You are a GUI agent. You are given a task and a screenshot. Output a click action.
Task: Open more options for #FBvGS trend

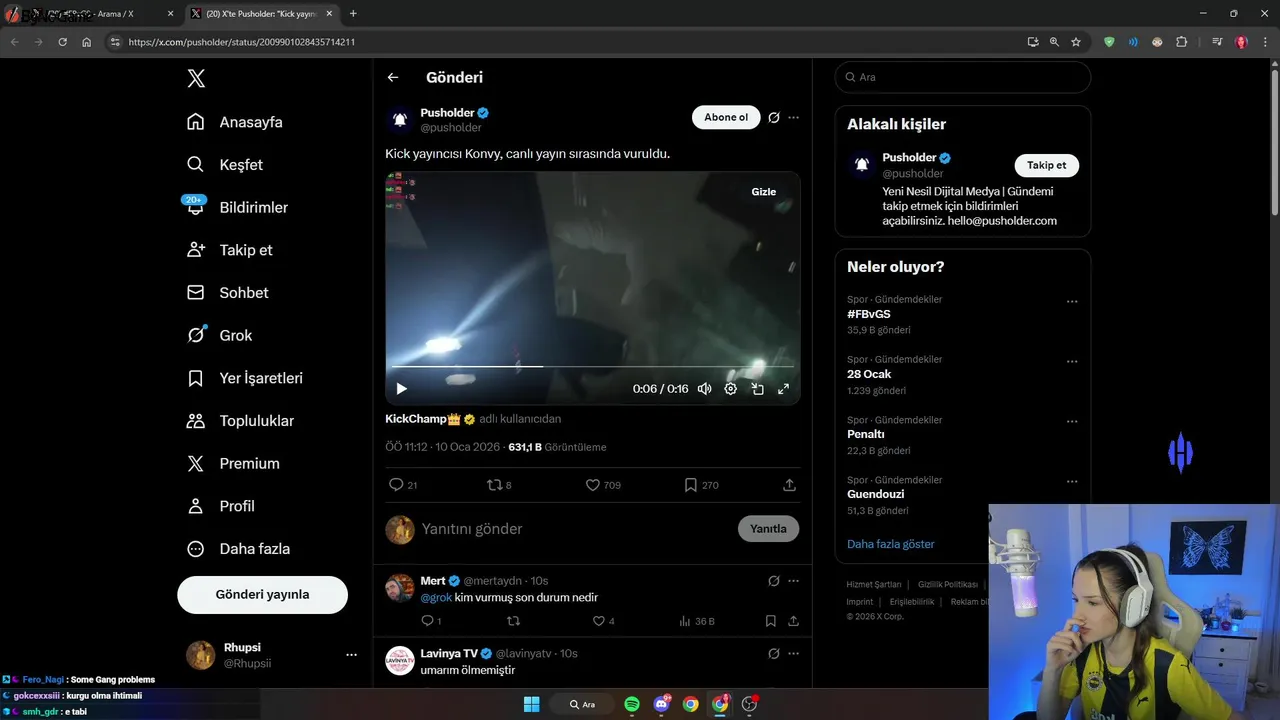pyautogui.click(x=1072, y=302)
